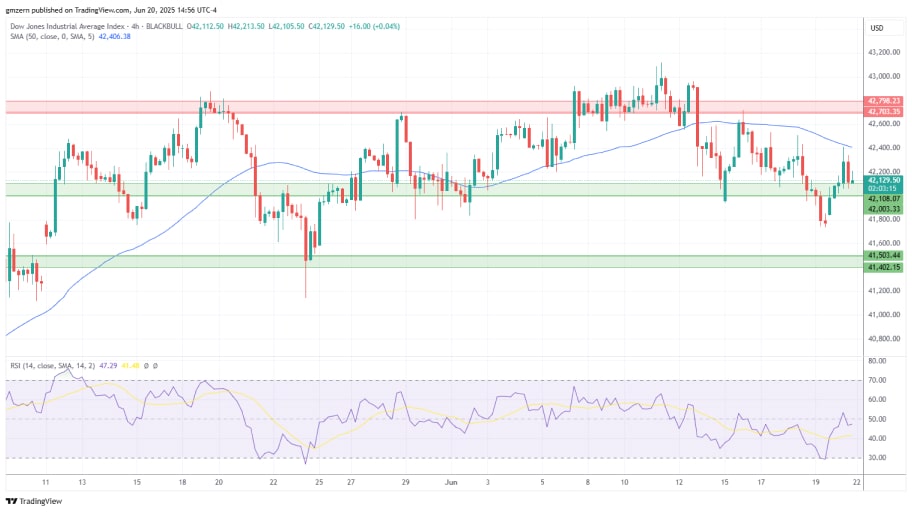Viewport: 912px width, 513px height.
Task: Click the red 42,798.23 price label
Action: 884,101
